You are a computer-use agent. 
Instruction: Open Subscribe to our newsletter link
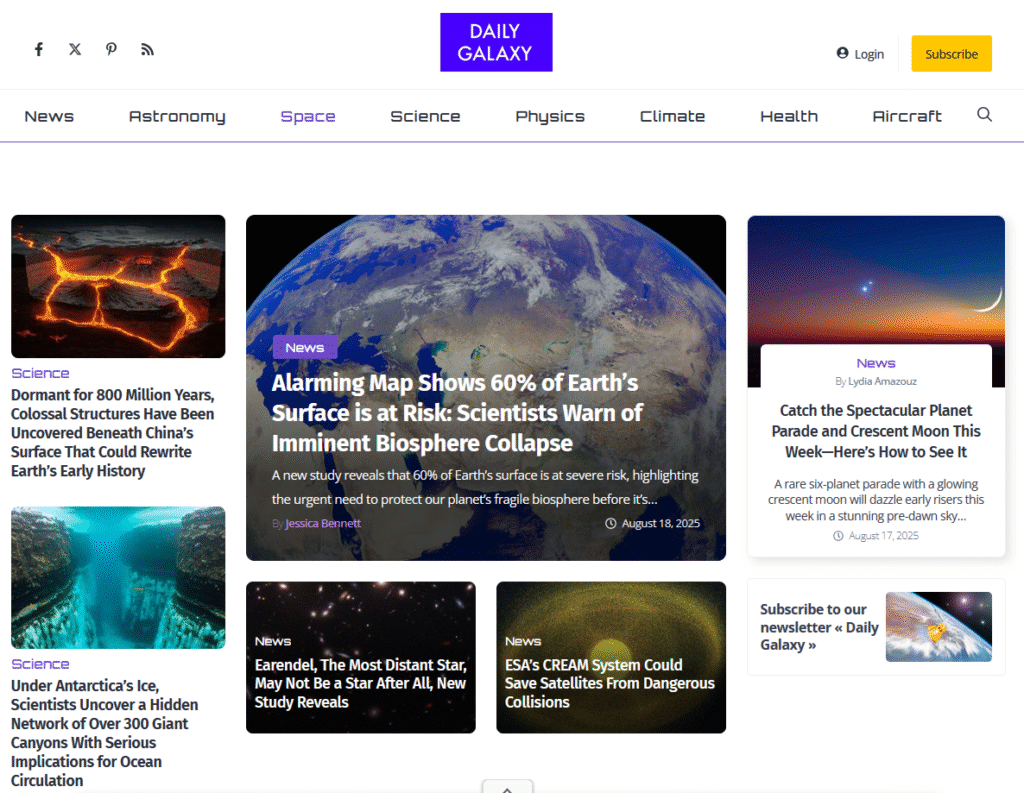tap(819, 627)
